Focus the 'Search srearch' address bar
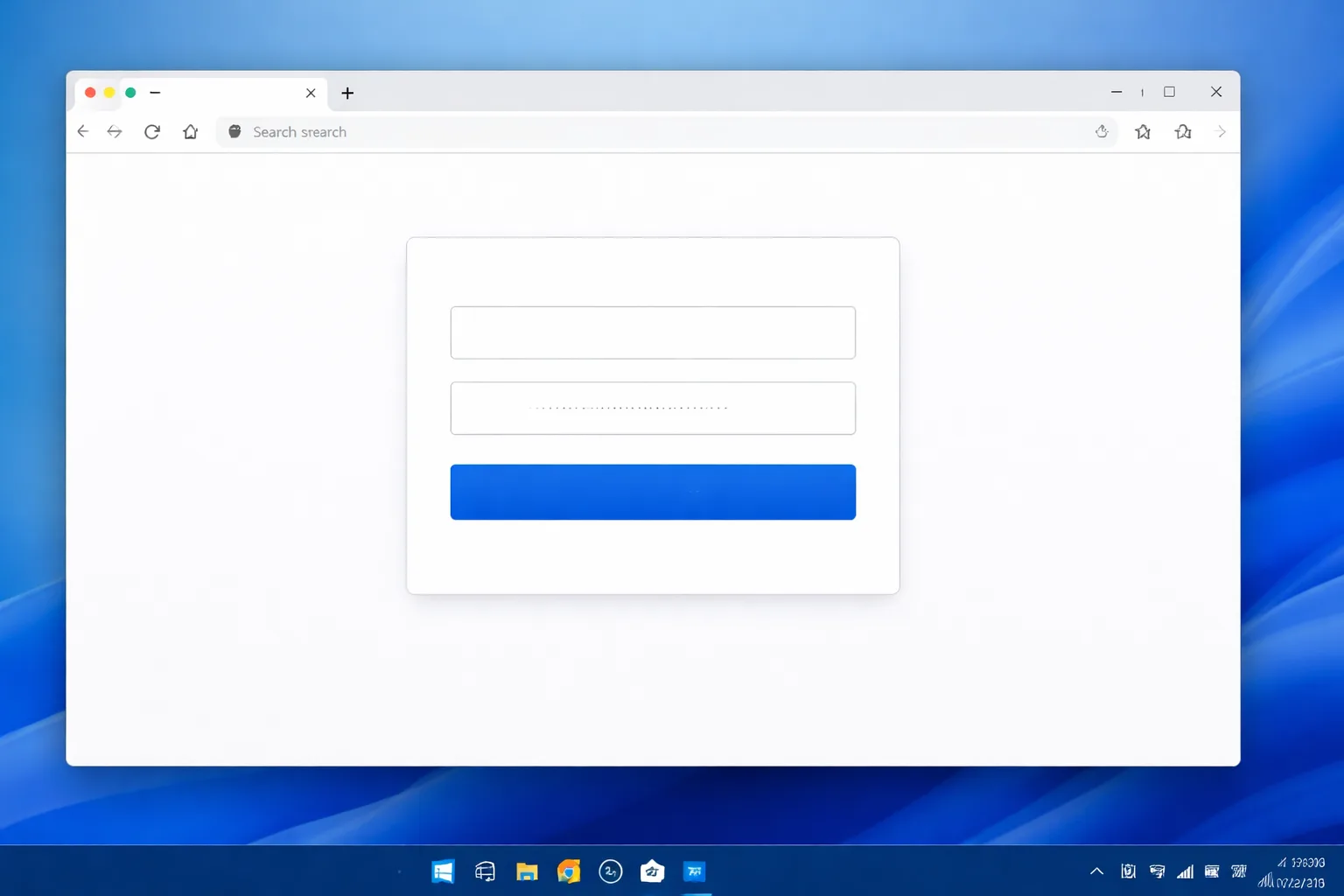 point(667,132)
